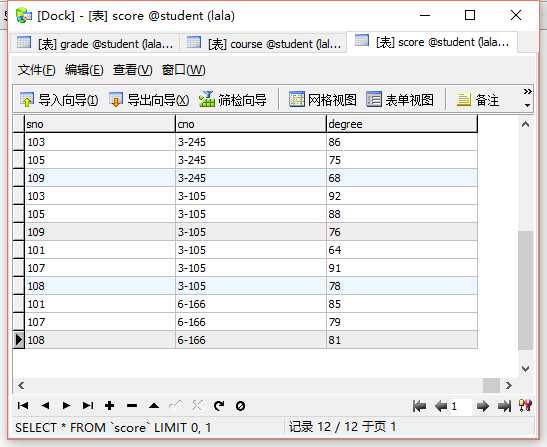The width and height of the screenshot is (547, 447).
Task: Minimize the score table window
Action: point(425,15)
